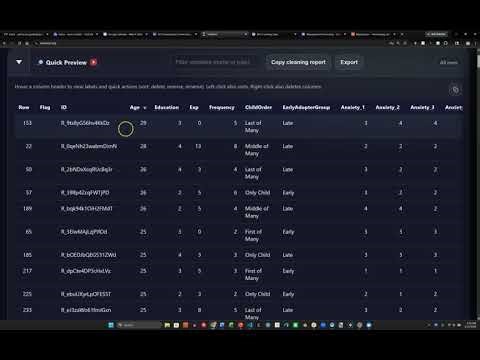Select row number 22 cell
The image size is (480, 360).
[29, 146]
